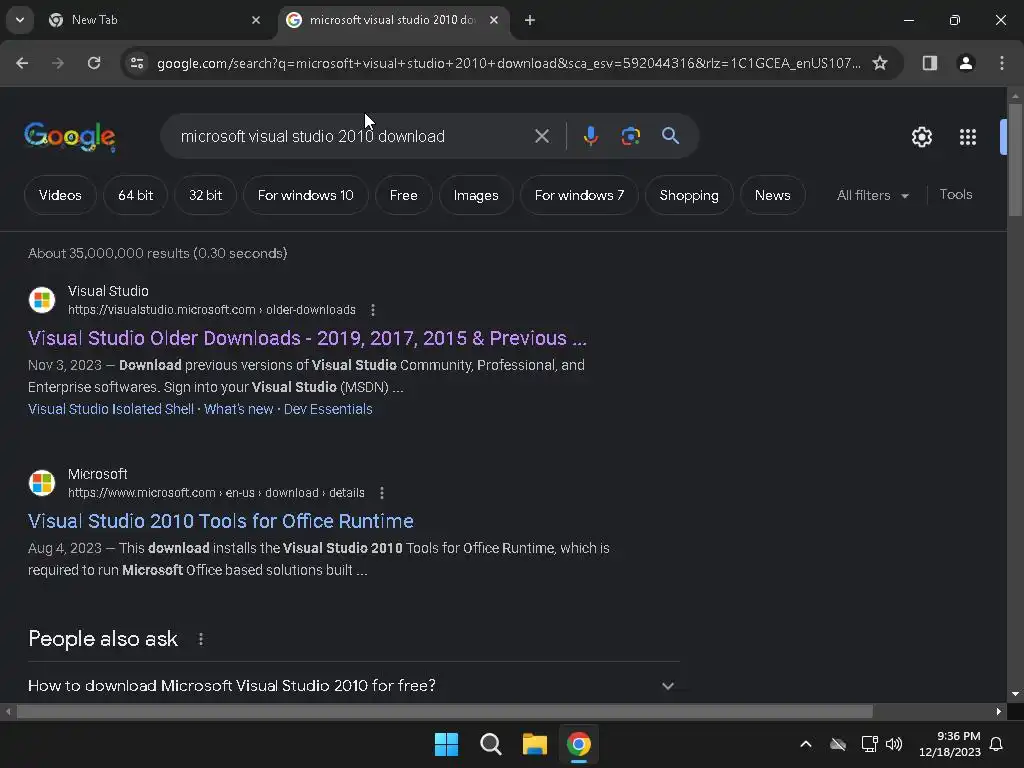This screenshot has height=768, width=1024.
Task: Open clock showing 9:36 PM
Action: pos(950,744)
